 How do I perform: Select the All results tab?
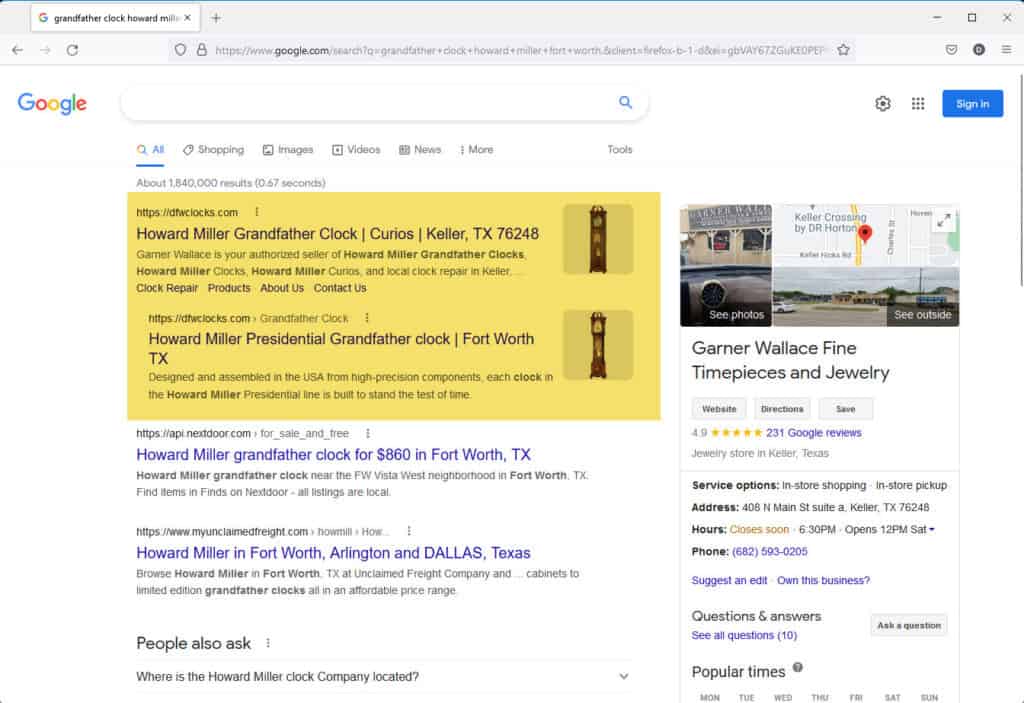coord(150,150)
